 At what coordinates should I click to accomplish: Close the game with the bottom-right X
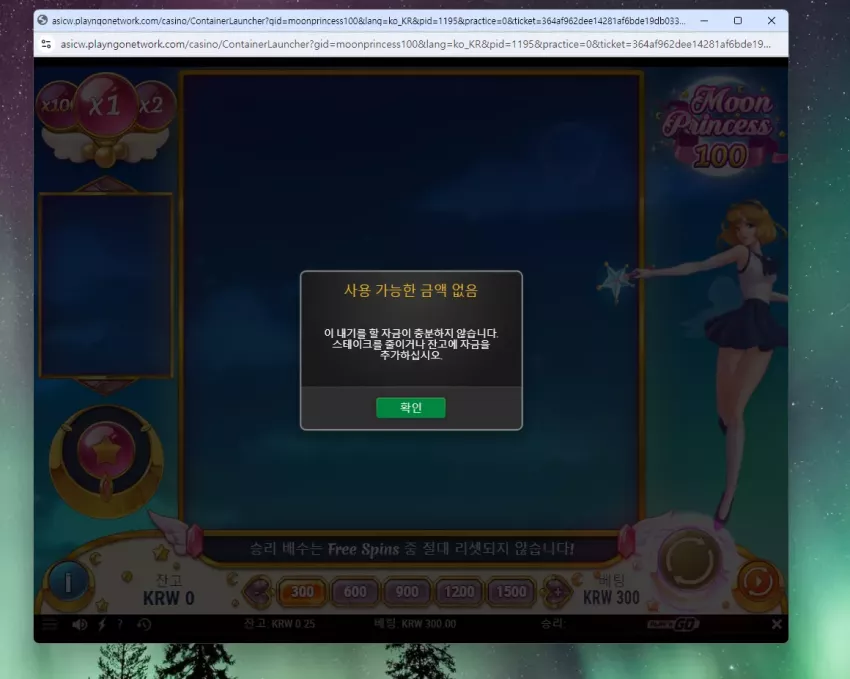click(776, 624)
